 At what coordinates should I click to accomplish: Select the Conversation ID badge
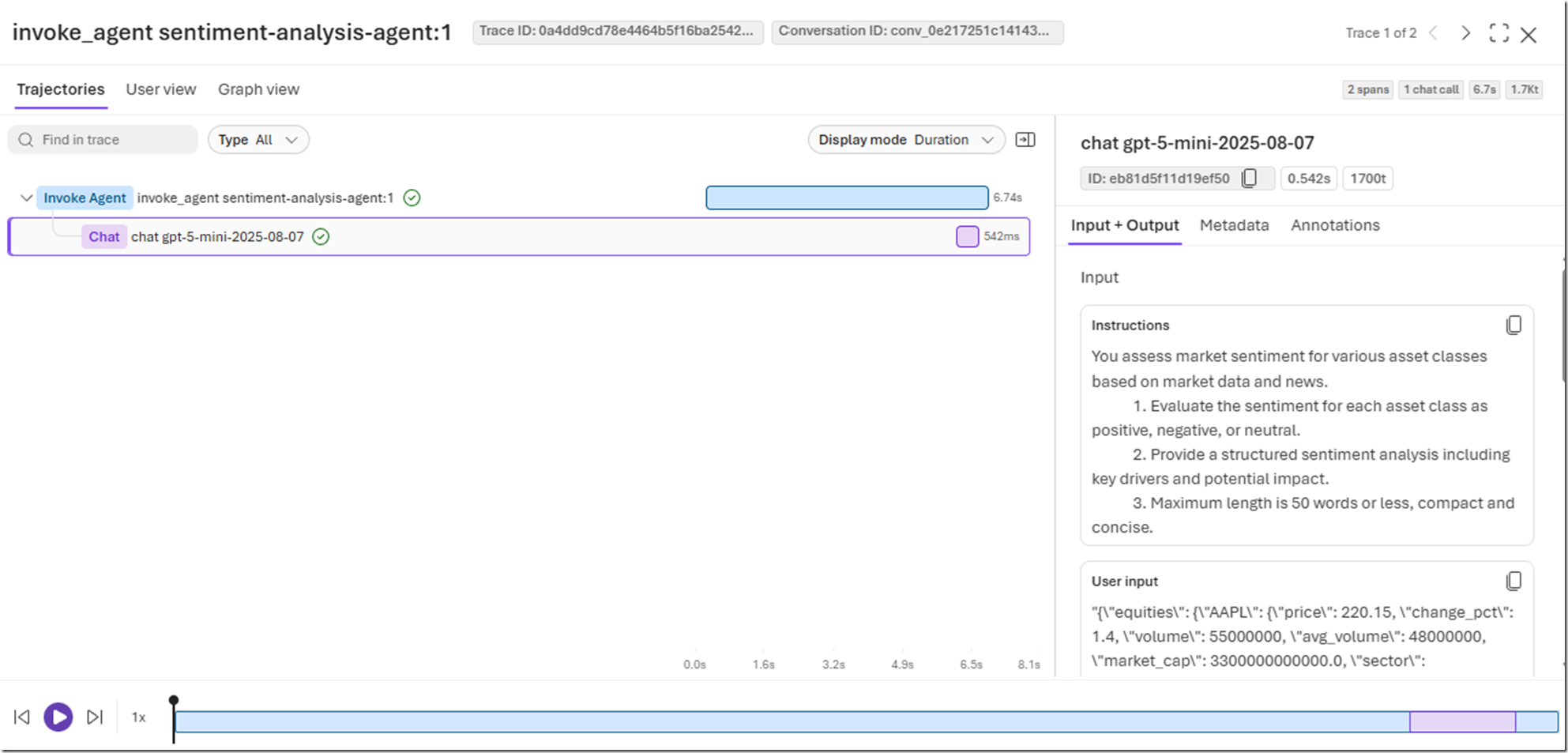917,32
